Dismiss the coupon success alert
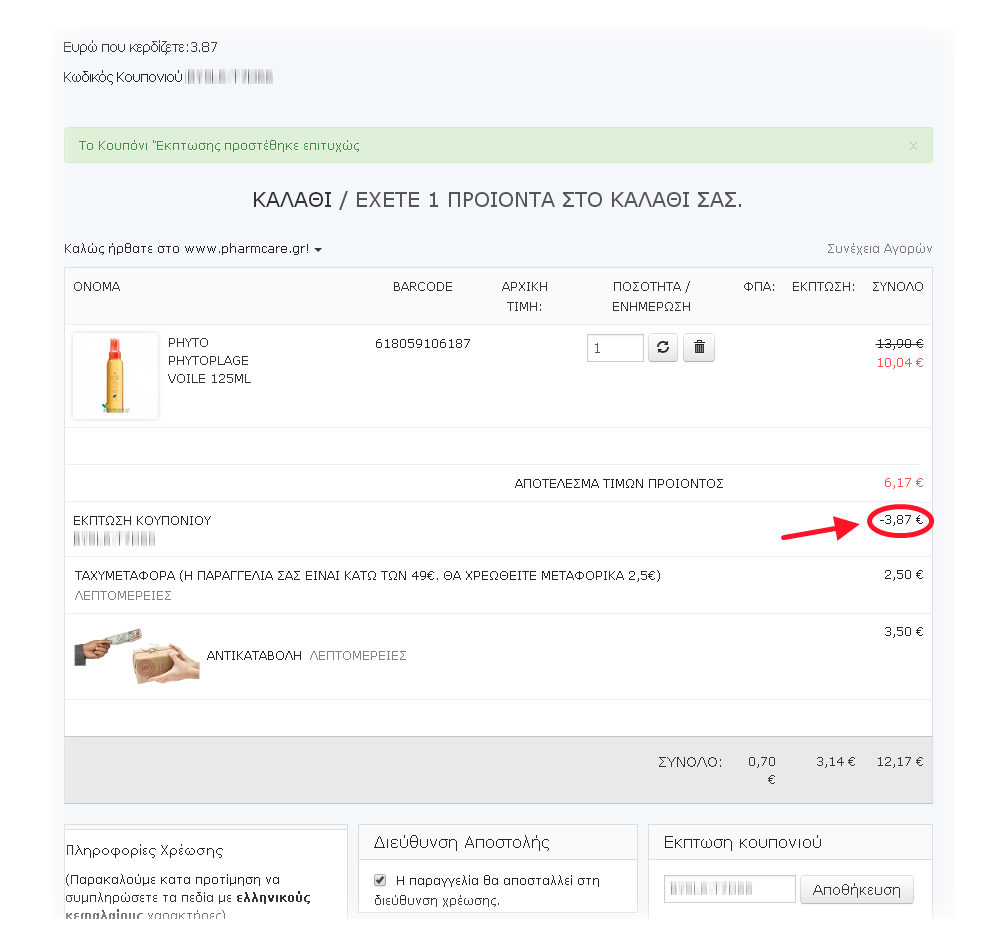1000x950 pixels. coord(913,146)
